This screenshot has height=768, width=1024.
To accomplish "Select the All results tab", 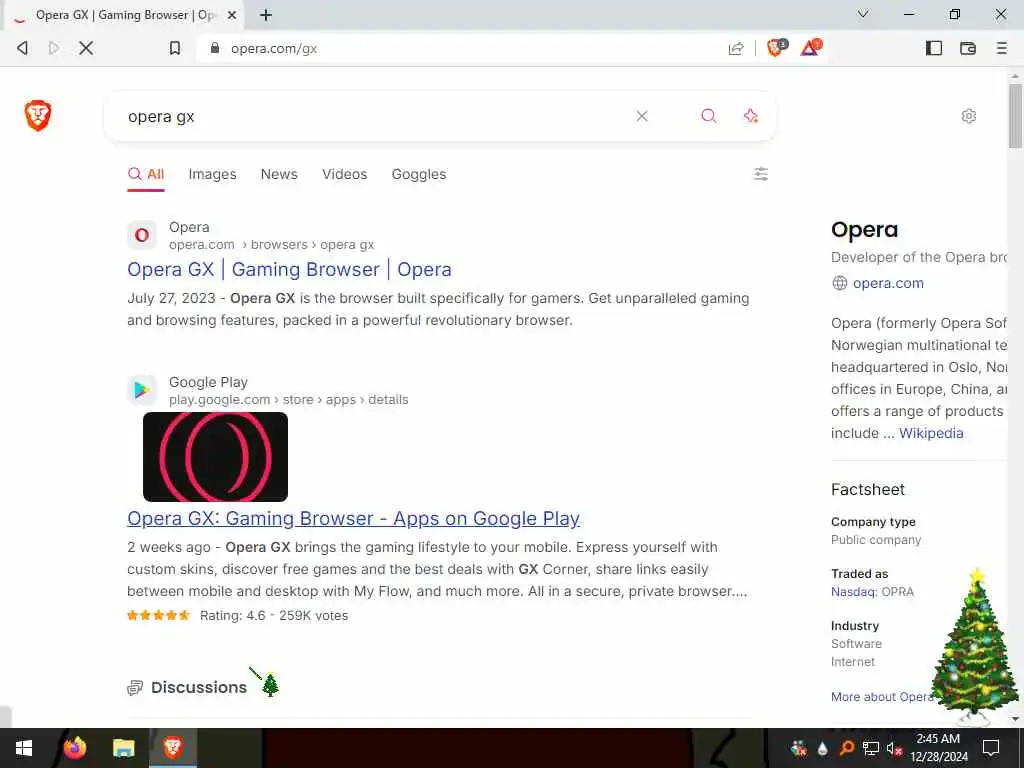I will tap(146, 174).
